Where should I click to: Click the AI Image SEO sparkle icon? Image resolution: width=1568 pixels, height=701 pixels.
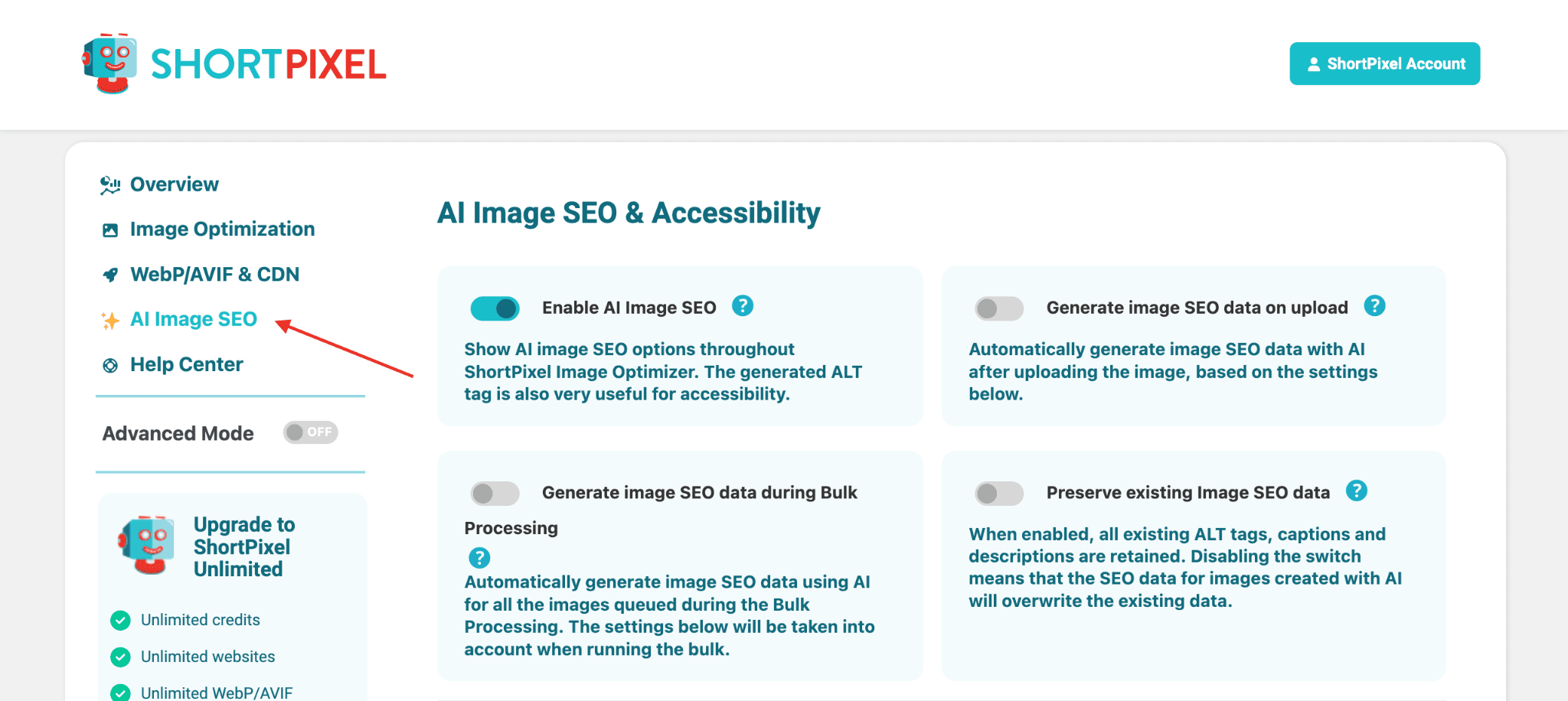coord(110,321)
